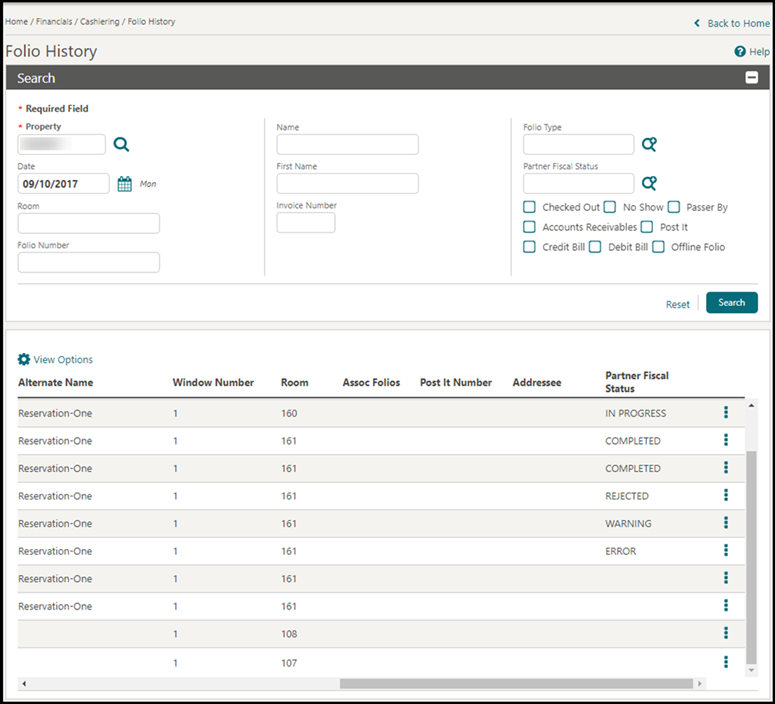The image size is (775, 704).
Task: Toggle the Offline Folio checkbox
Action: pos(658,246)
